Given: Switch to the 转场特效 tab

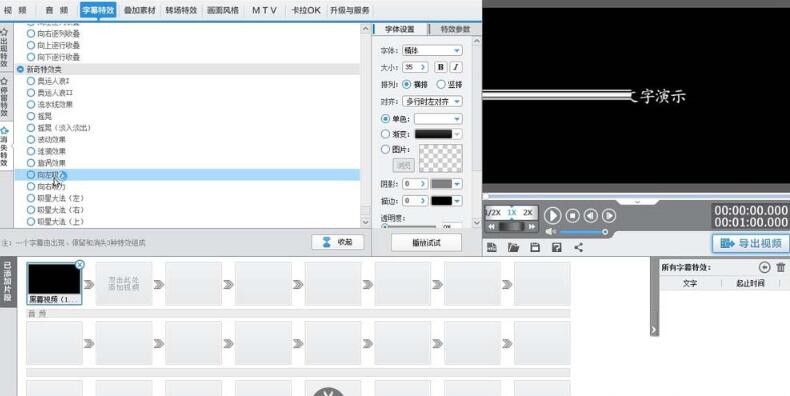Looking at the screenshot, I should tap(181, 10).
